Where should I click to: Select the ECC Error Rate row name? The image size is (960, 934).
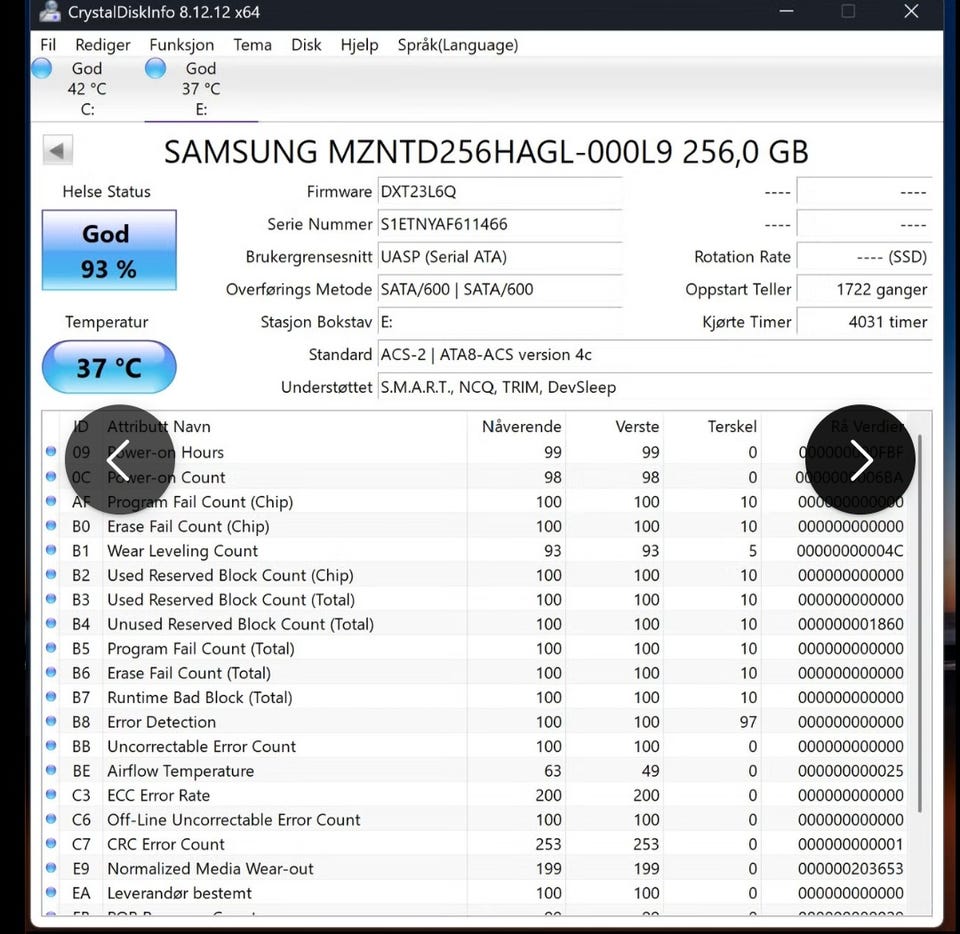click(x=159, y=795)
